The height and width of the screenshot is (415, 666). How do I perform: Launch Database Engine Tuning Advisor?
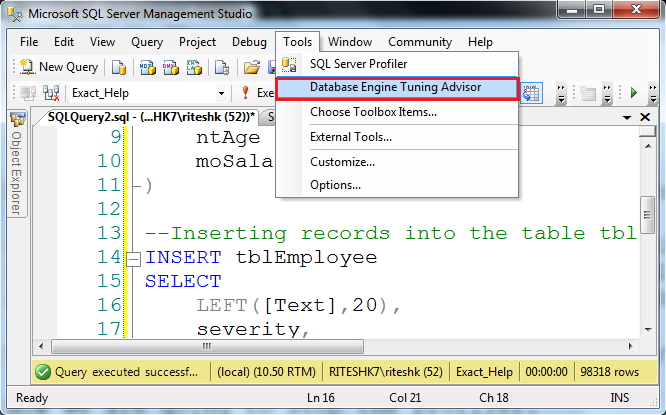[x=397, y=88]
